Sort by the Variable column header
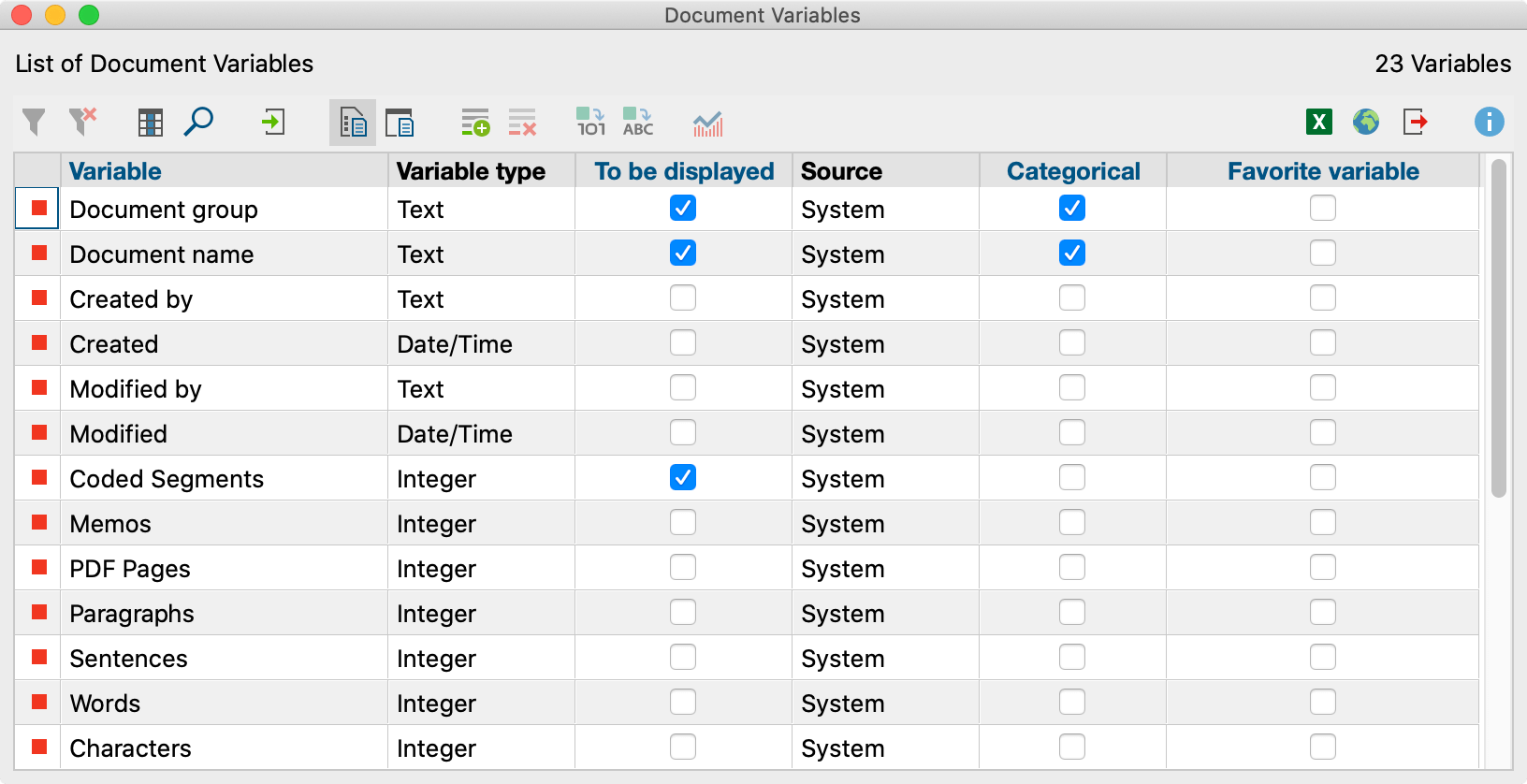This screenshot has width=1527, height=784. 115,171
